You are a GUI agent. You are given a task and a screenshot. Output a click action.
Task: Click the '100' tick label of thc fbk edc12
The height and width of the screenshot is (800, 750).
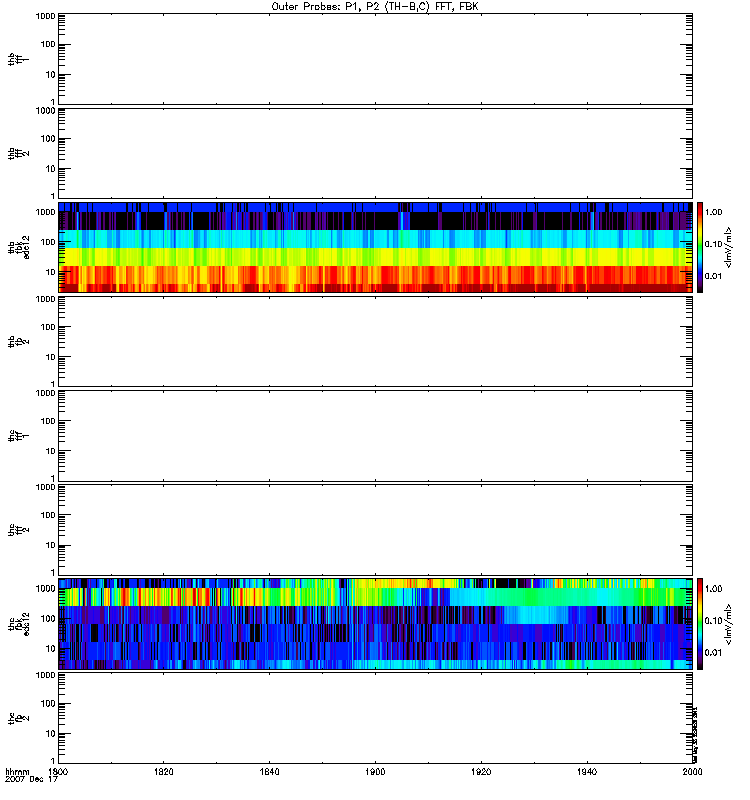pyautogui.click(x=48, y=618)
